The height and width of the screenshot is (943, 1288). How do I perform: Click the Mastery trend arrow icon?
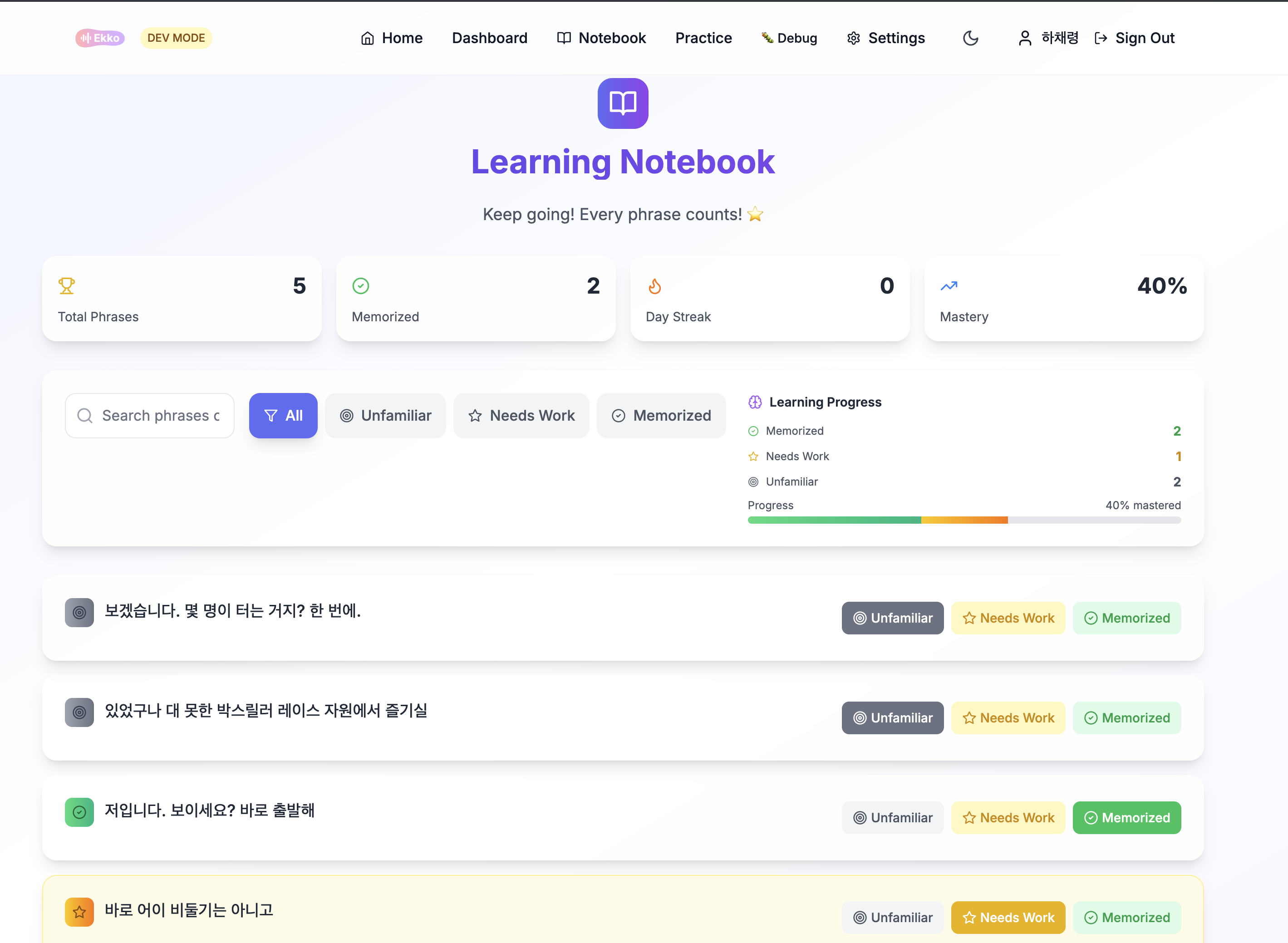point(949,286)
